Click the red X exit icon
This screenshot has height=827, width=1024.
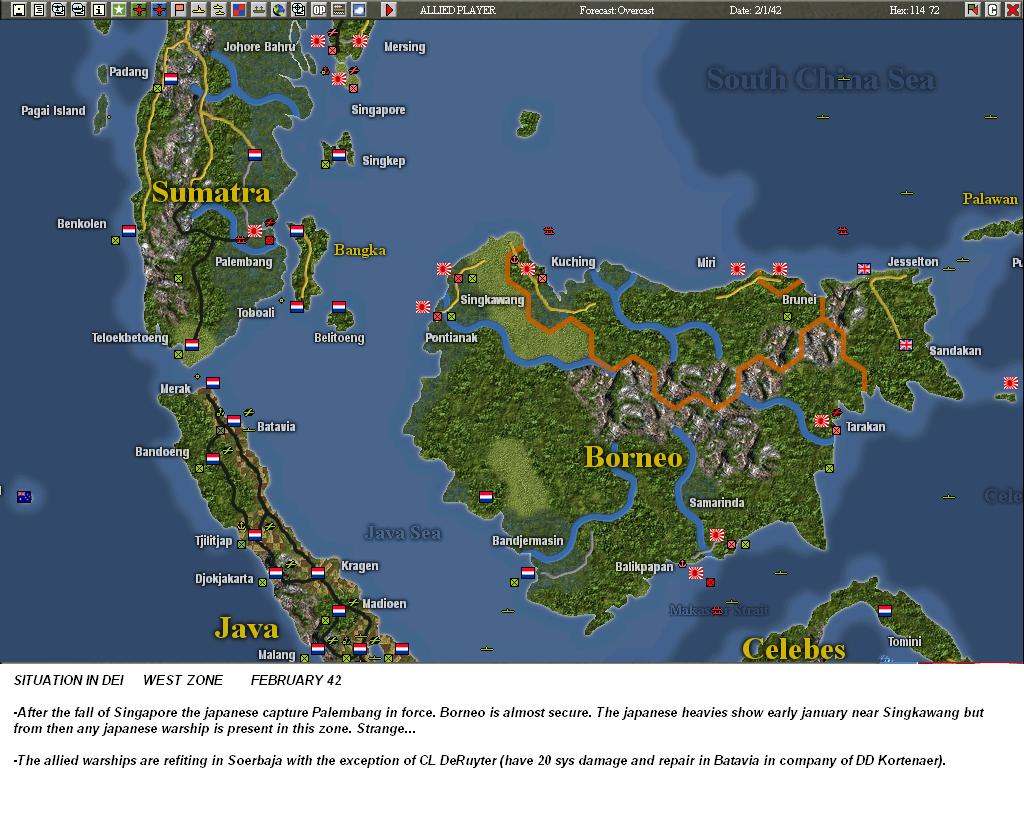pyautogui.click(x=1012, y=10)
